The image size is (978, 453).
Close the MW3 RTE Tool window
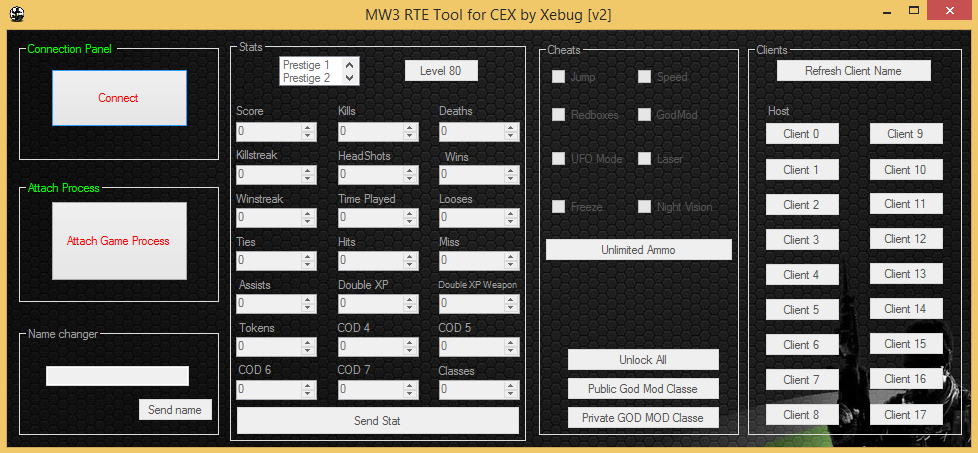[x=949, y=11]
